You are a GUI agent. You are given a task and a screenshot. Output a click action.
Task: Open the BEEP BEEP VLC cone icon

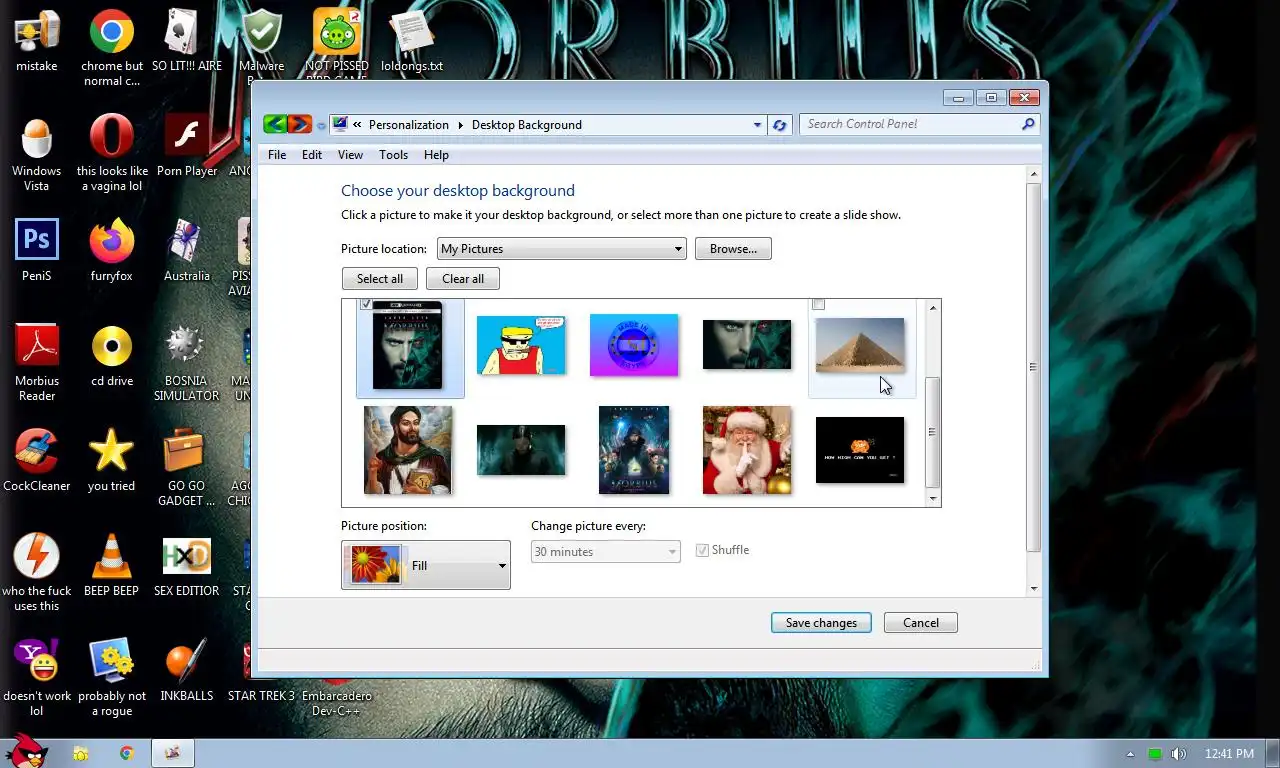coord(111,556)
